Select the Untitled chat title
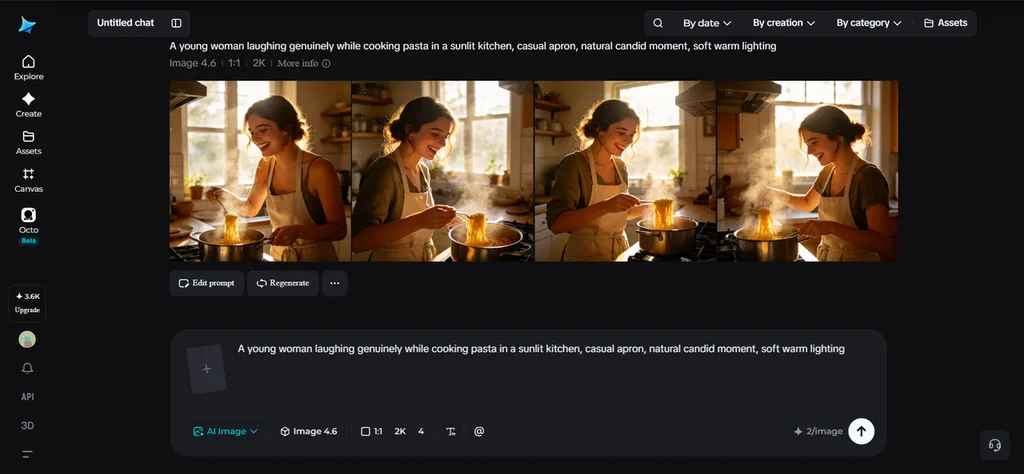Image resolution: width=1024 pixels, height=474 pixels. (125, 23)
